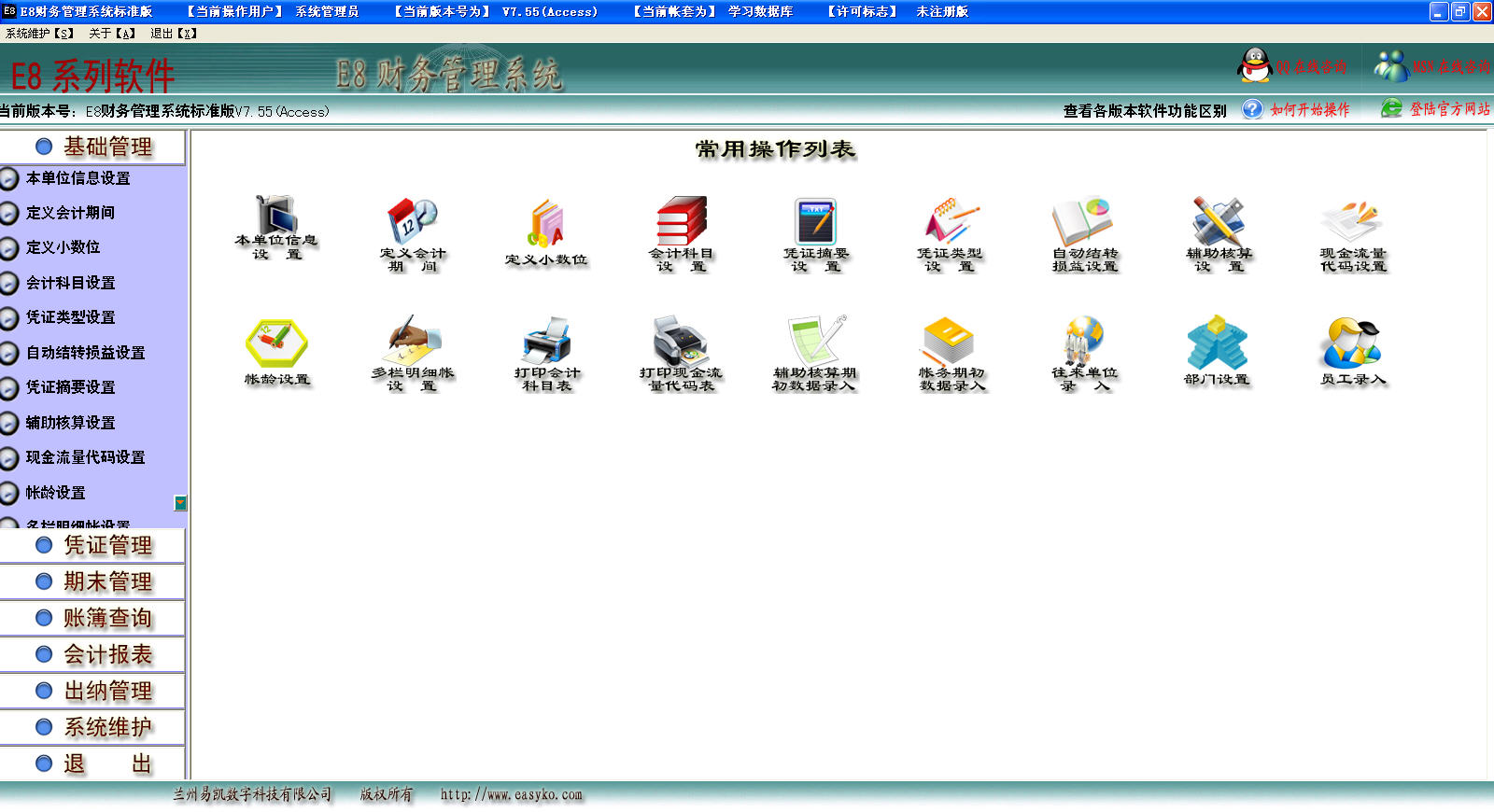Expand the 出纳管理 section
This screenshot has height=812, width=1494.
point(92,691)
